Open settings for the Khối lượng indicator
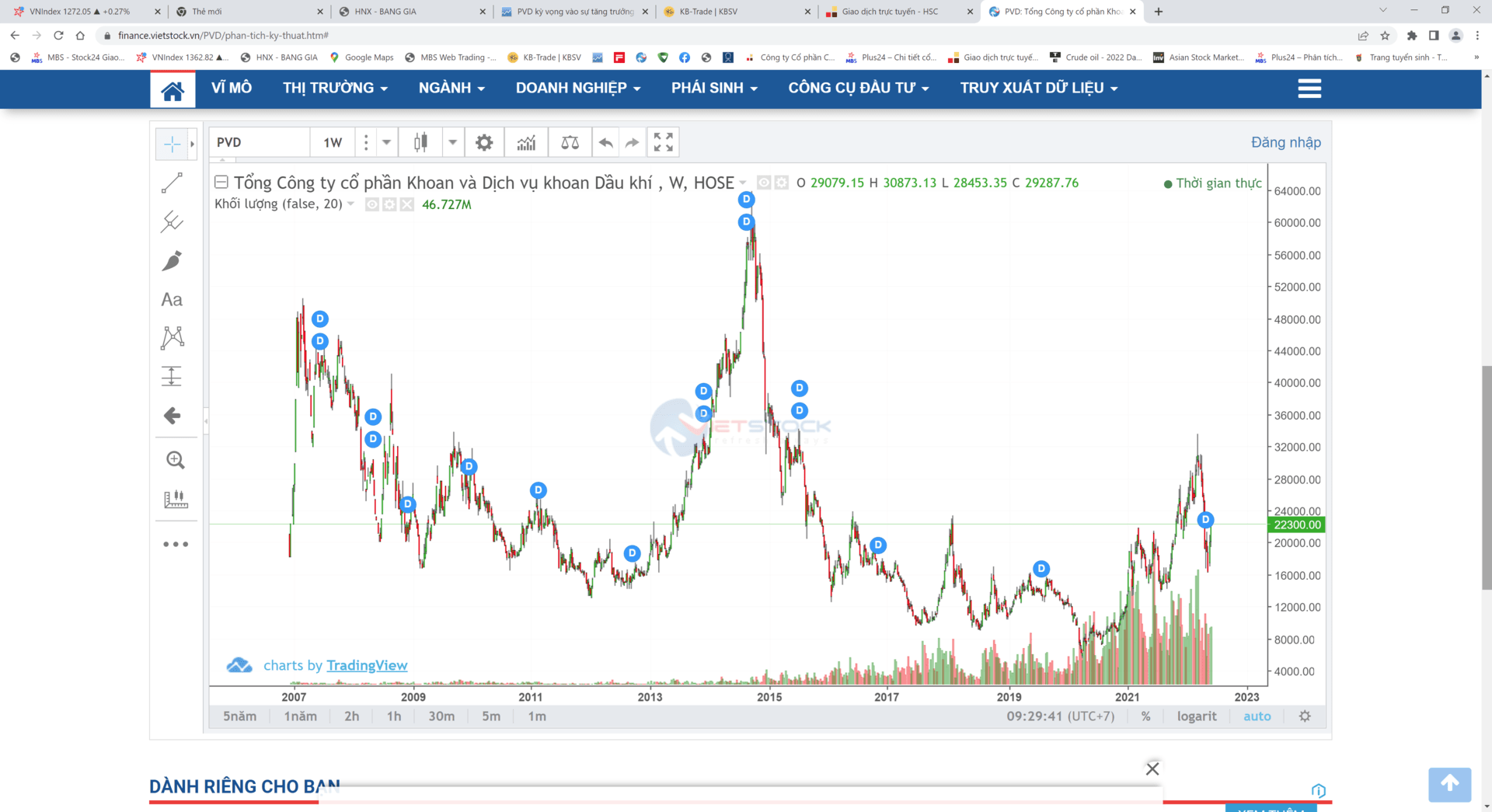Viewport: 1492px width, 812px height. coord(389,204)
